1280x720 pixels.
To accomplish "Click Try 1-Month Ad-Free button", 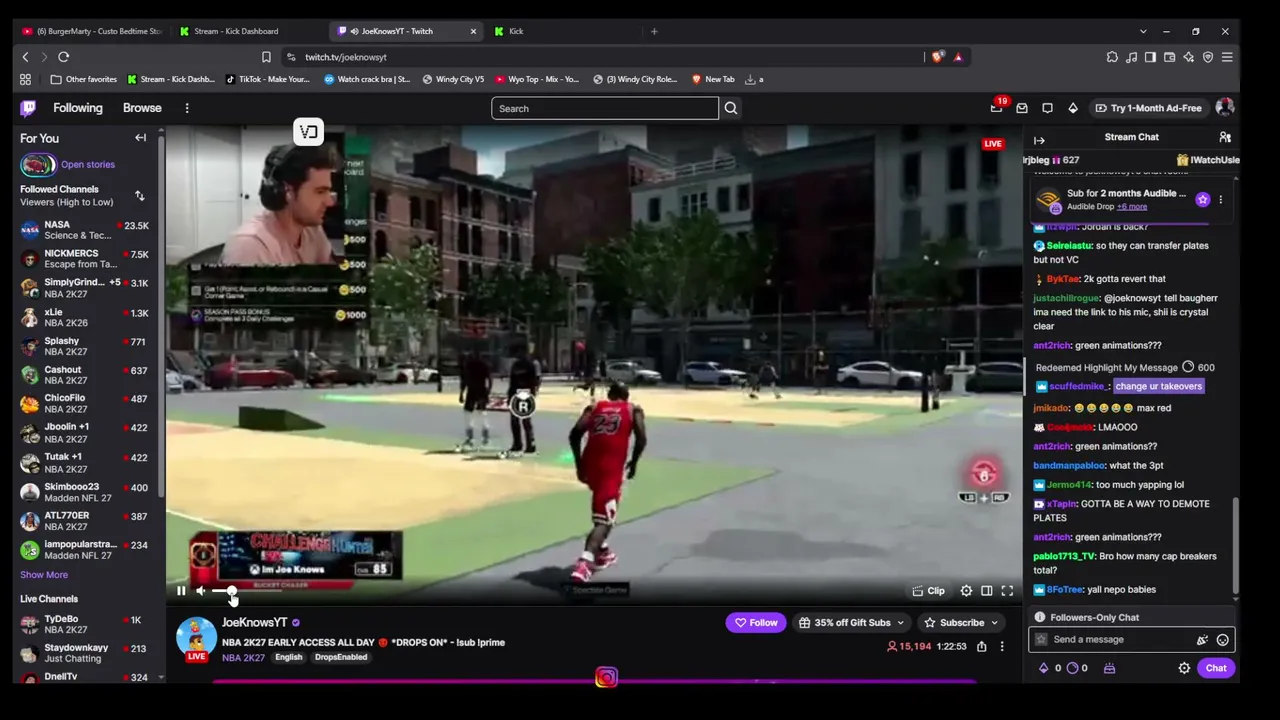I will (x=1148, y=108).
